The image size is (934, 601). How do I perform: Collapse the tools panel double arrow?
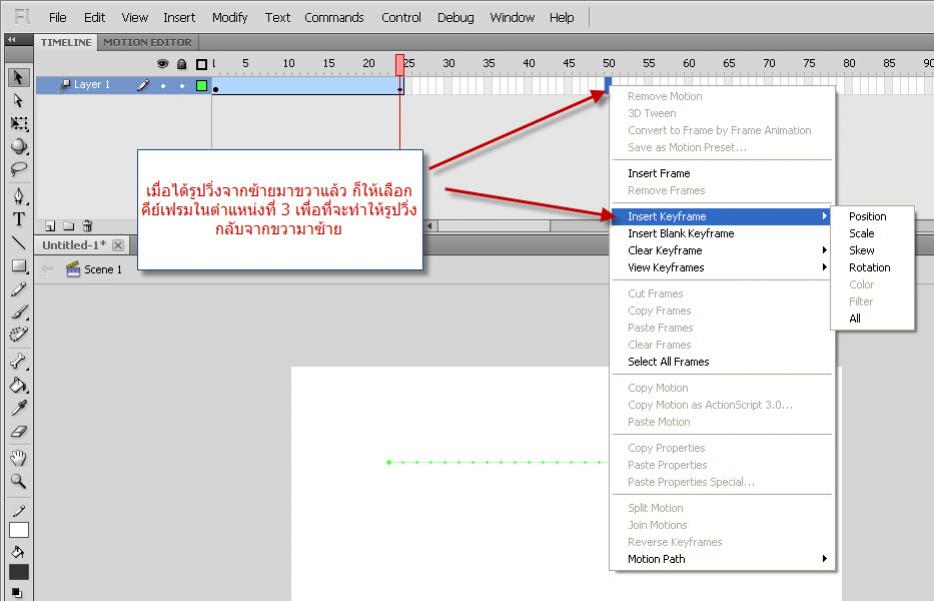tap(11, 39)
